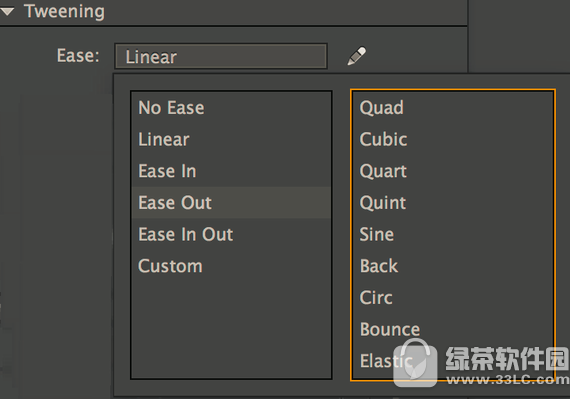
Task: Choose Linear in the ease list
Action: click(231, 140)
